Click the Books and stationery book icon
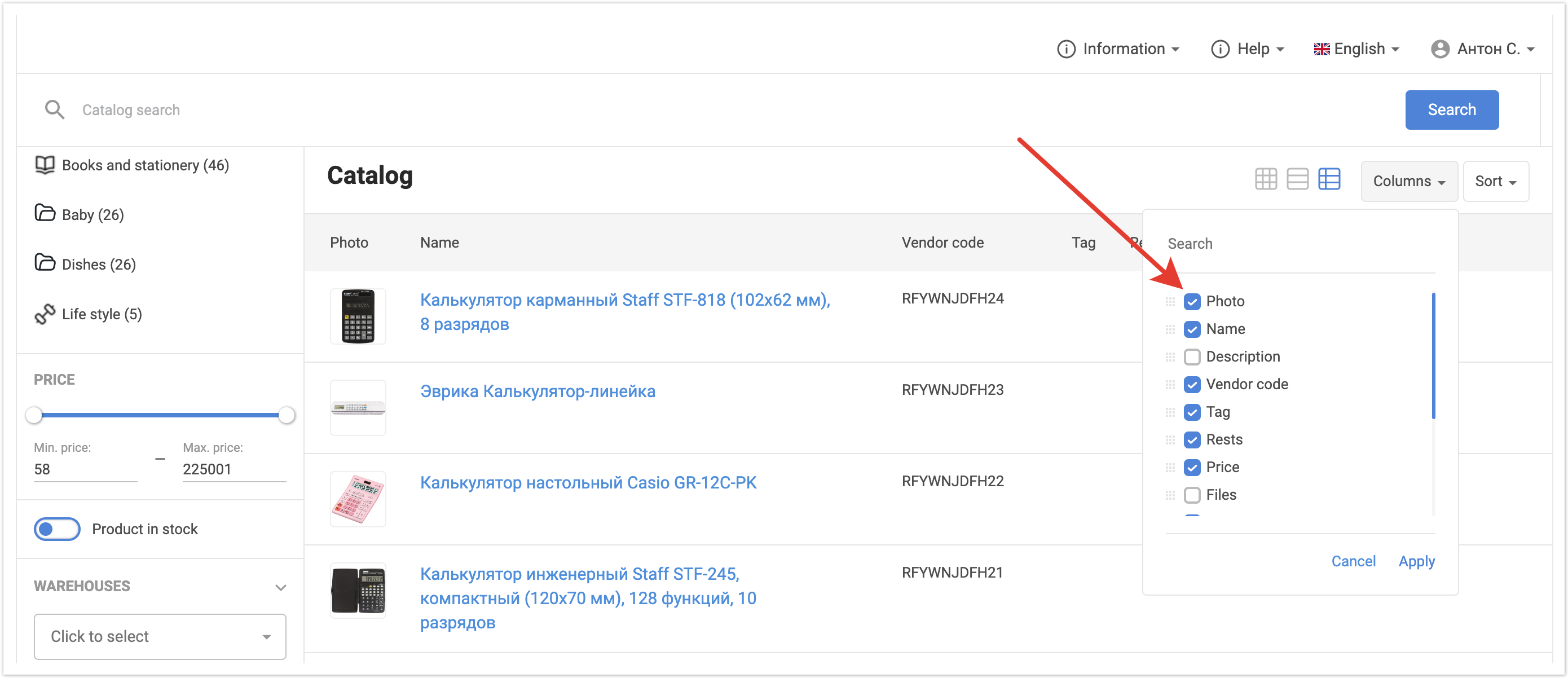This screenshot has width=1568, height=678. click(x=45, y=165)
